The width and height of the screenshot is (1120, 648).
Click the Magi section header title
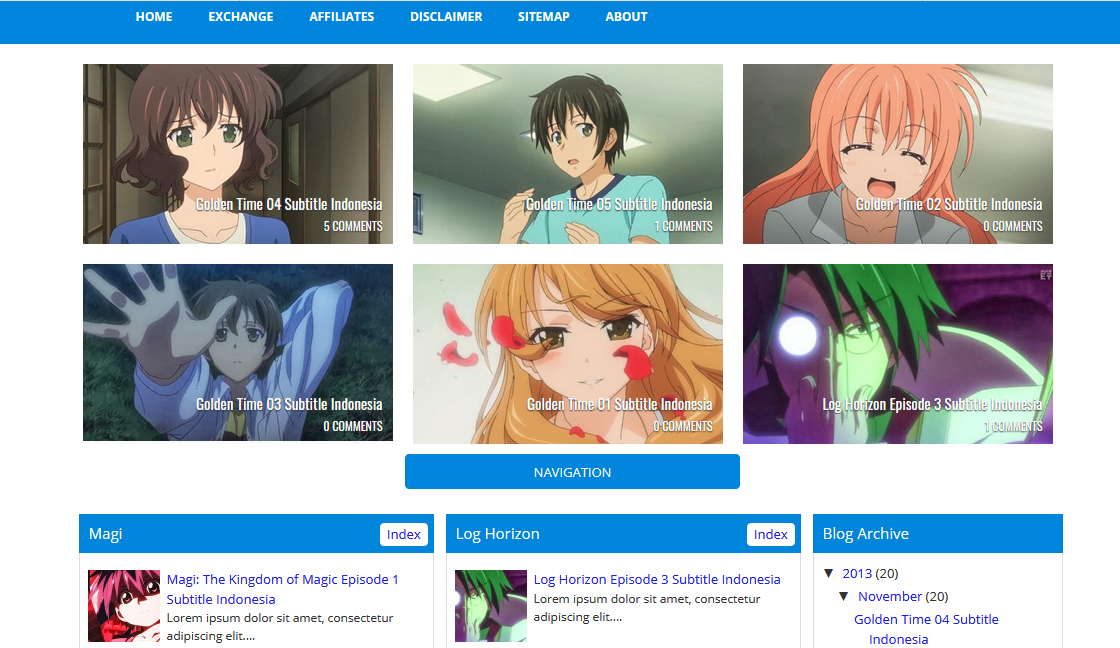pyautogui.click(x=106, y=534)
